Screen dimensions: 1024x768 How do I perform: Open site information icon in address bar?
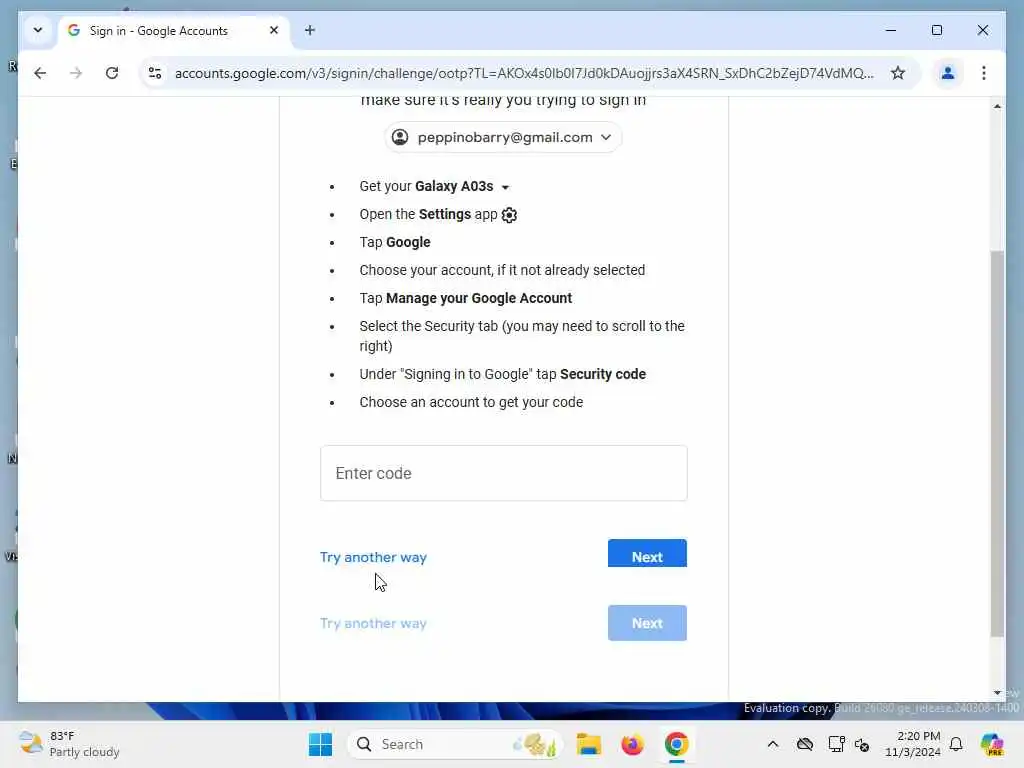155,73
